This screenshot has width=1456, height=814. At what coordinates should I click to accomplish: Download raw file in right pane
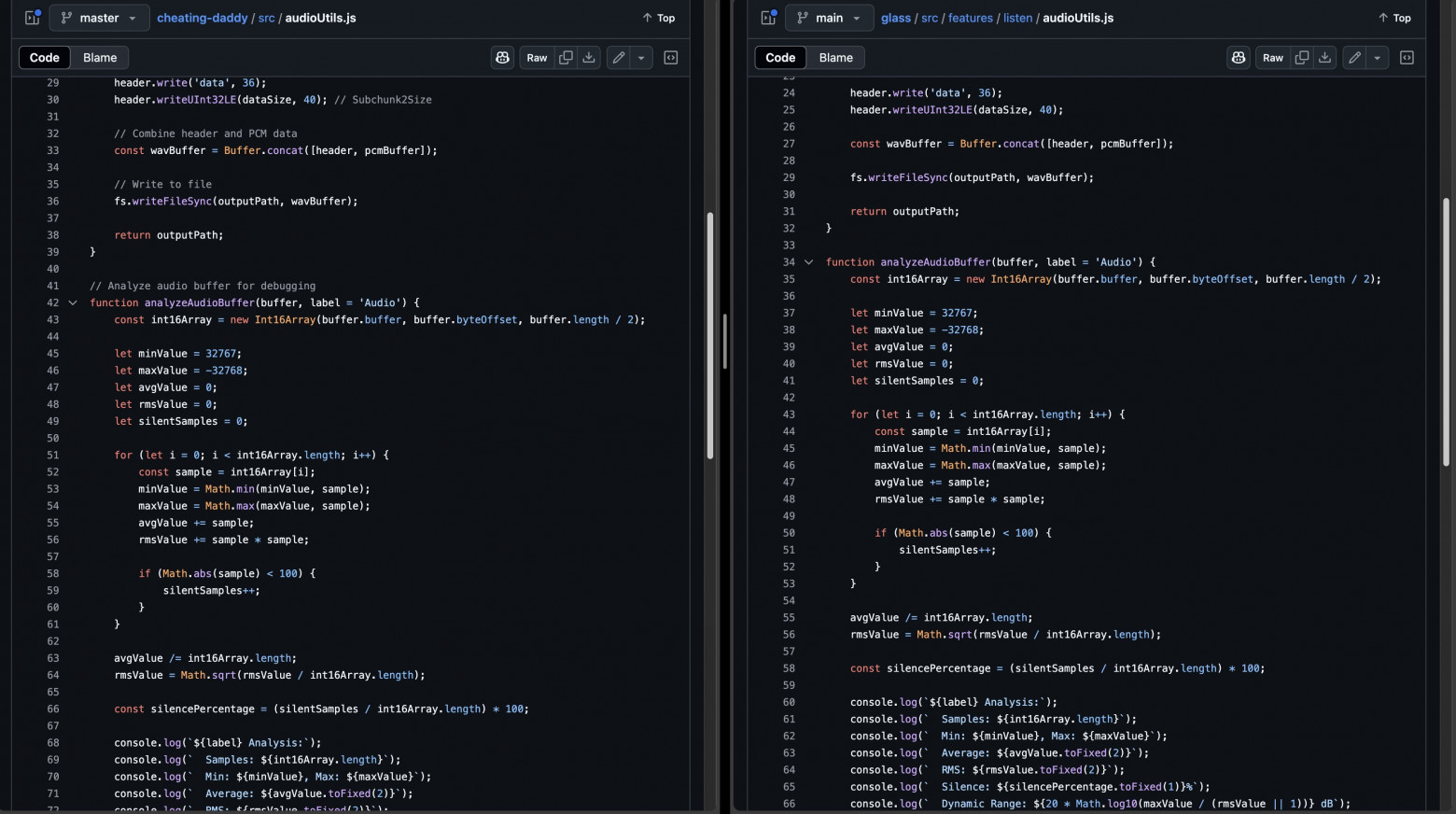point(1324,58)
